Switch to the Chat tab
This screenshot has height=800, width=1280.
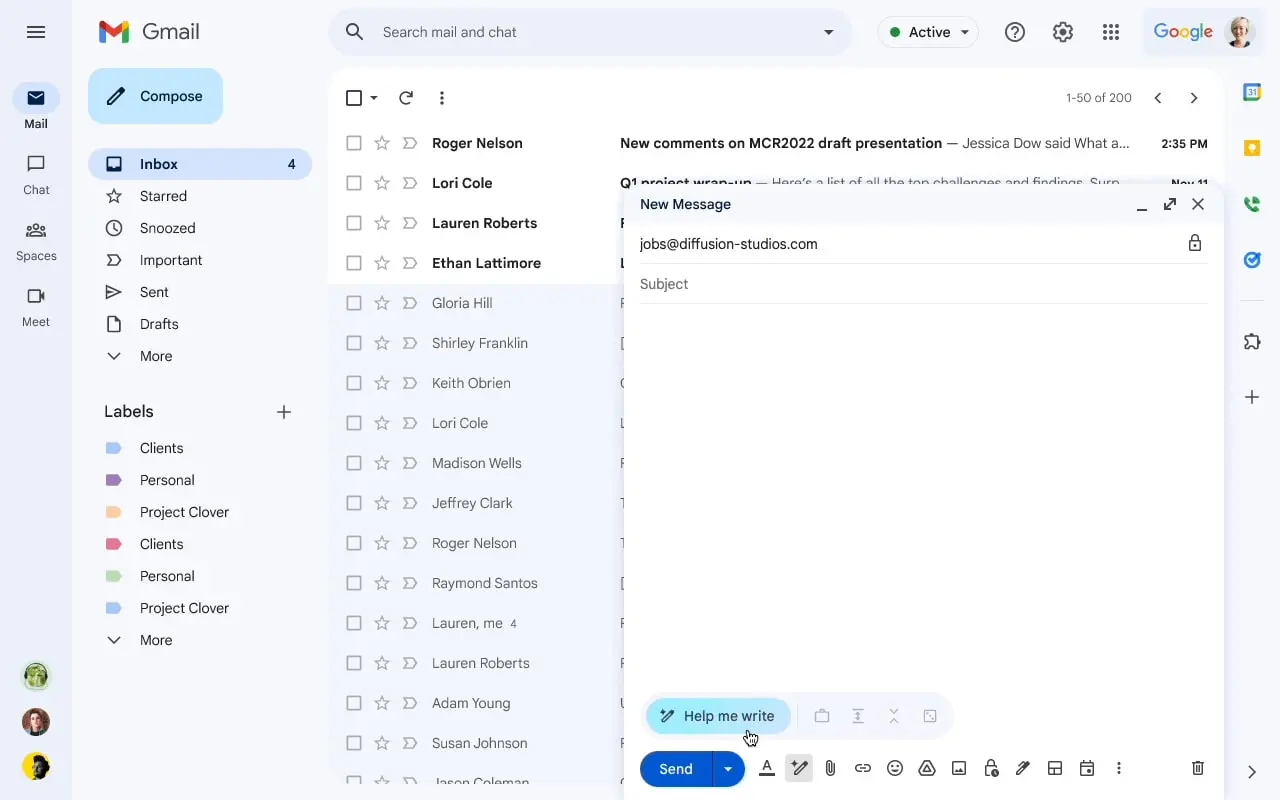(36, 174)
